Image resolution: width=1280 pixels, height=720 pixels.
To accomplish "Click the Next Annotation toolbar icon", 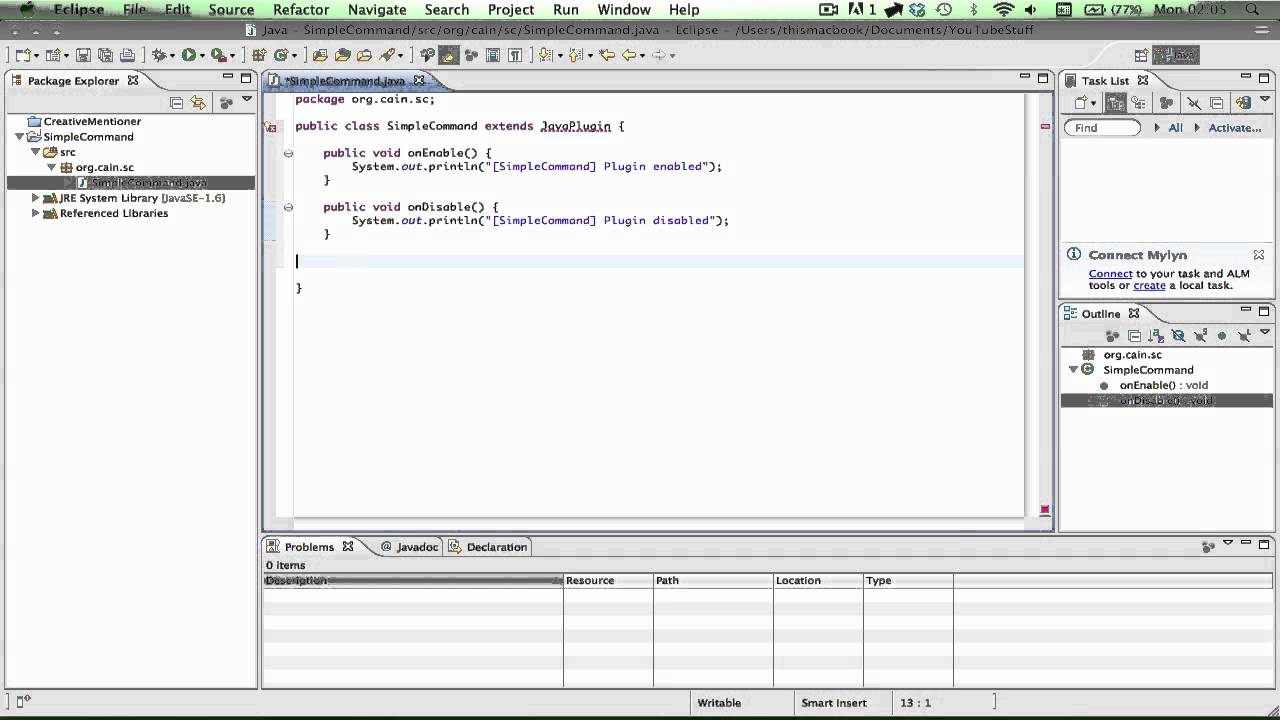I will click(x=545, y=55).
